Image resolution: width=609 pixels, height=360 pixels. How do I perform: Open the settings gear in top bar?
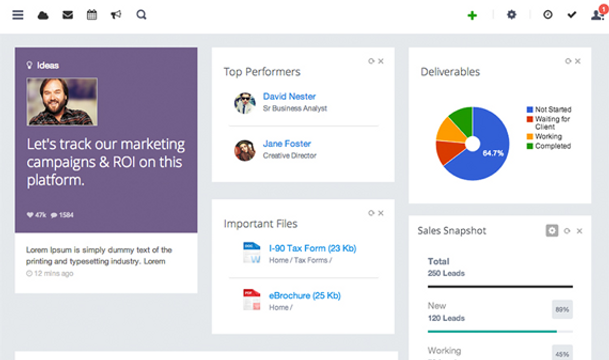512,15
